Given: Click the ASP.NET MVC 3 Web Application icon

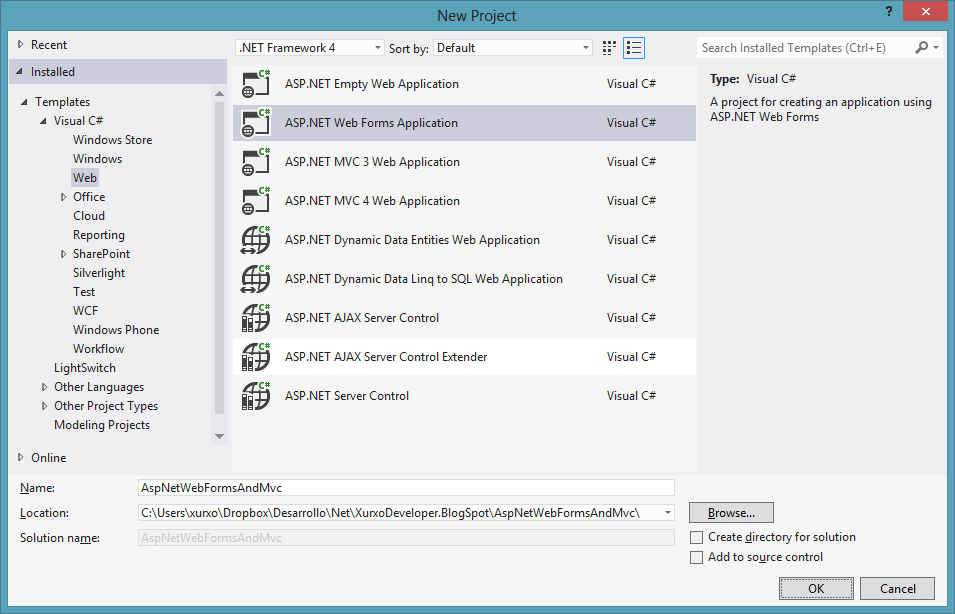Looking at the screenshot, I should [x=254, y=161].
